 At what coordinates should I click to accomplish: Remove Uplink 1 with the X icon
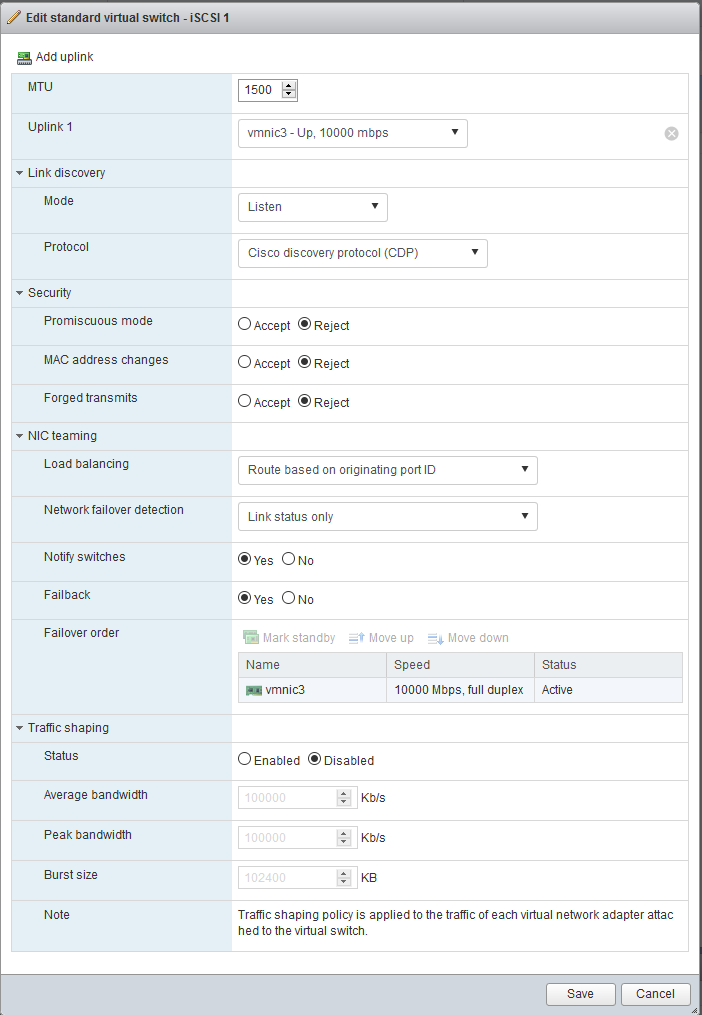click(x=672, y=133)
